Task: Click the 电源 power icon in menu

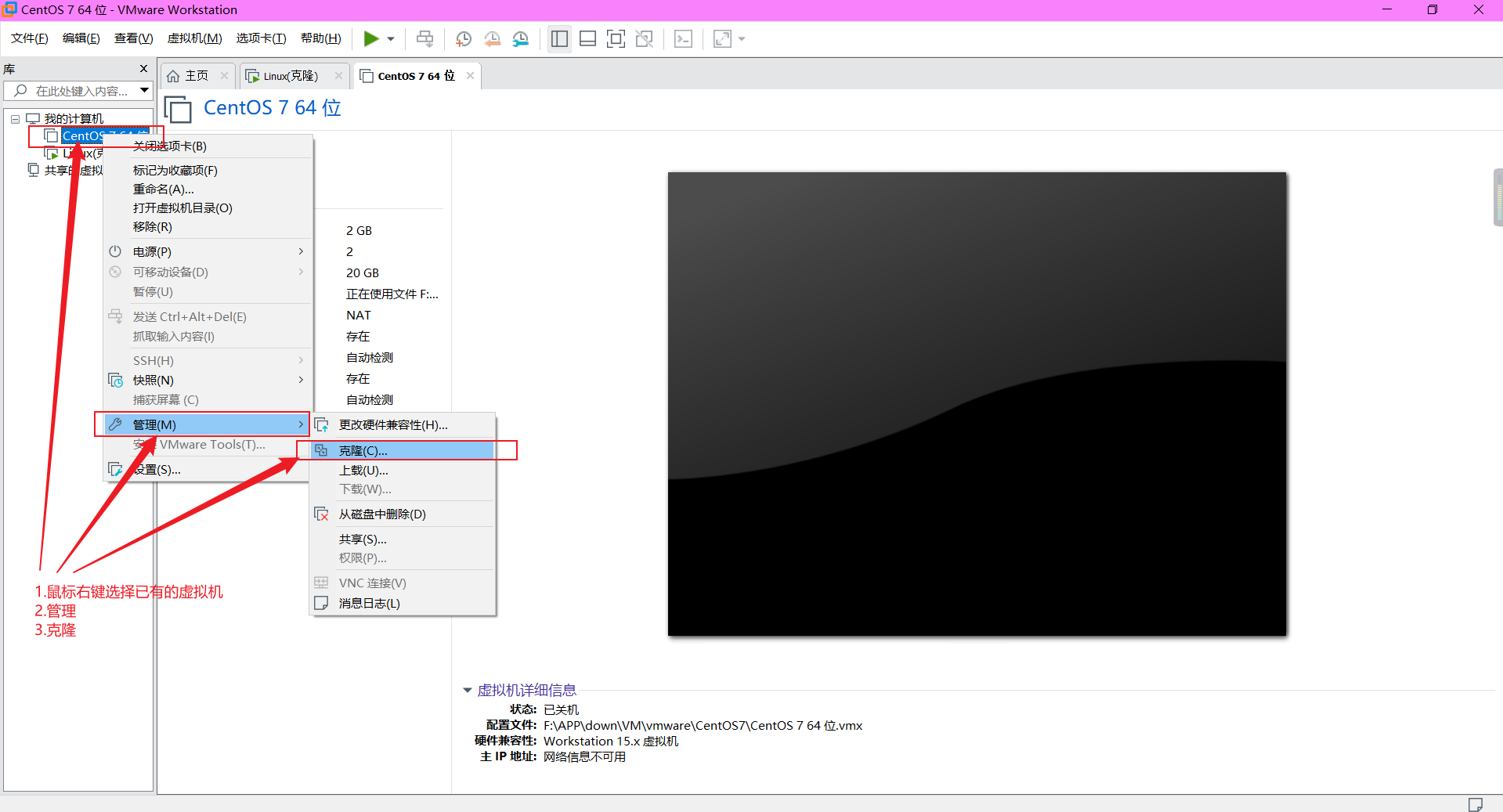Action: [x=115, y=251]
